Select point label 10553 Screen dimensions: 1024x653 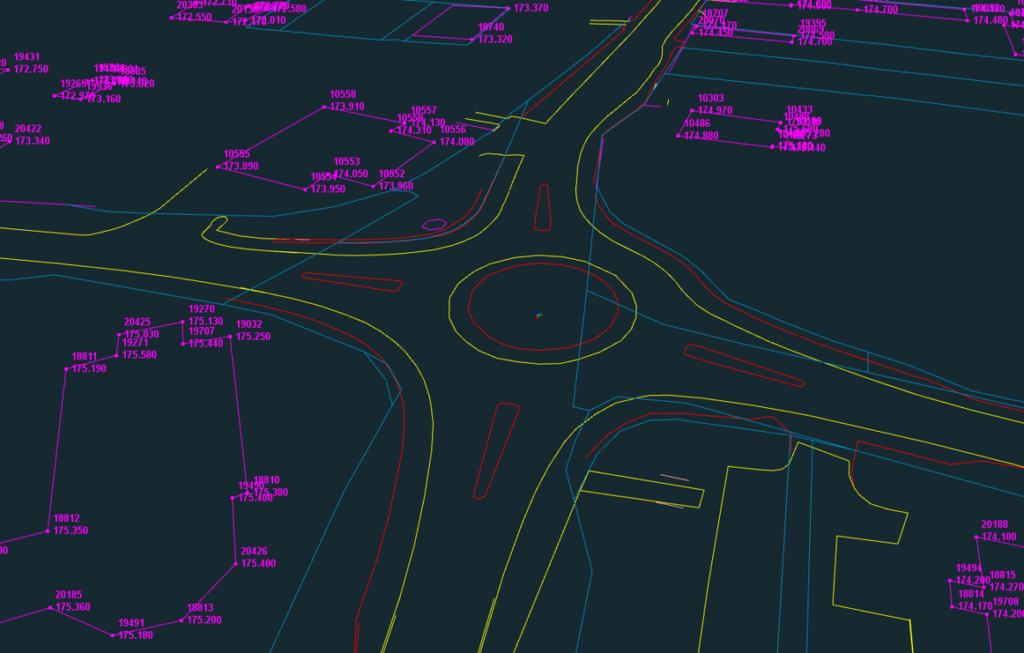coord(347,162)
